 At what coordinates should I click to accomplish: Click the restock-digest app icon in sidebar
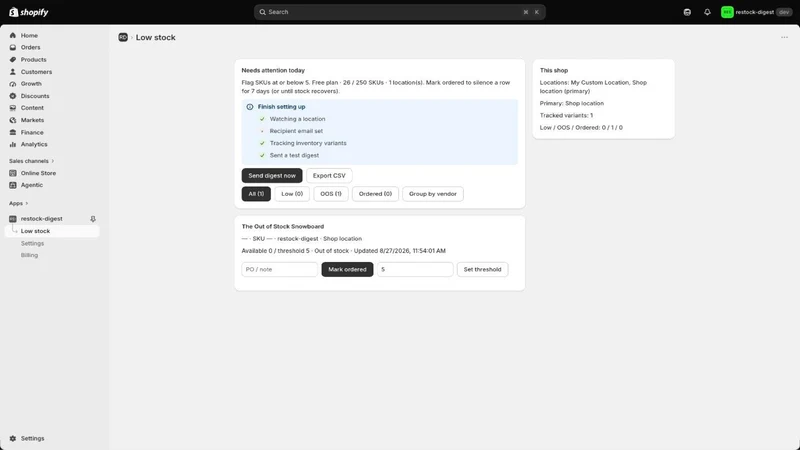[x=13, y=219]
